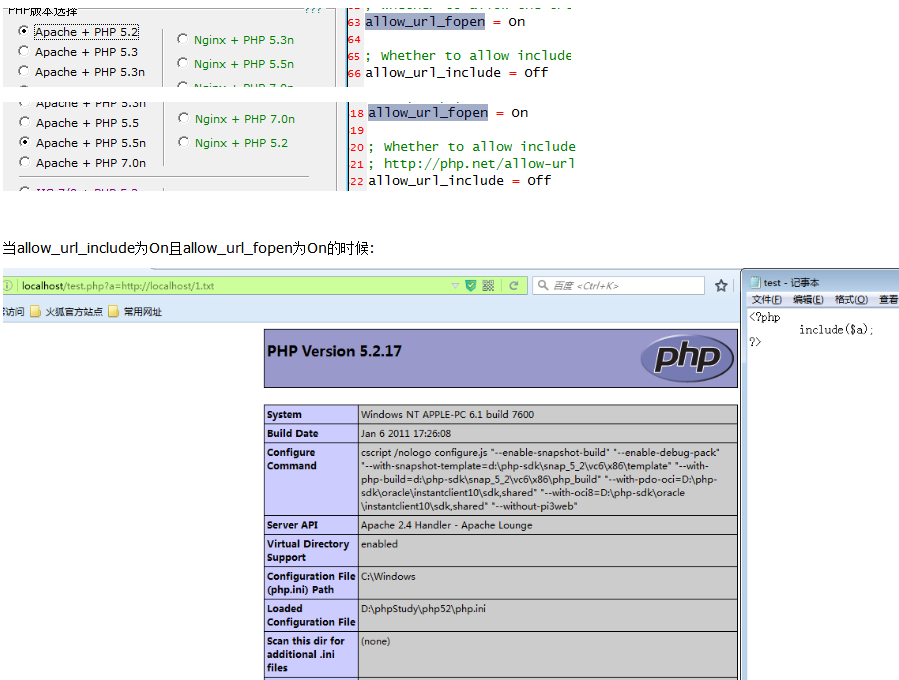The width and height of the screenshot is (899, 680).
Task: Click line number 64 in the gutter
Action: tap(354, 40)
